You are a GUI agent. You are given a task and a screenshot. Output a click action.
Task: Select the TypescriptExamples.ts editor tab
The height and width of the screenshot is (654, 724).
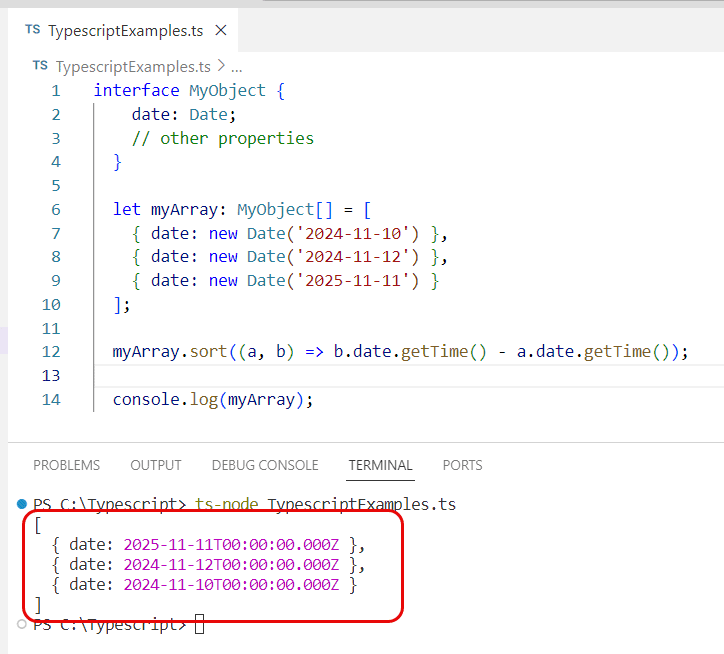[x=123, y=30]
